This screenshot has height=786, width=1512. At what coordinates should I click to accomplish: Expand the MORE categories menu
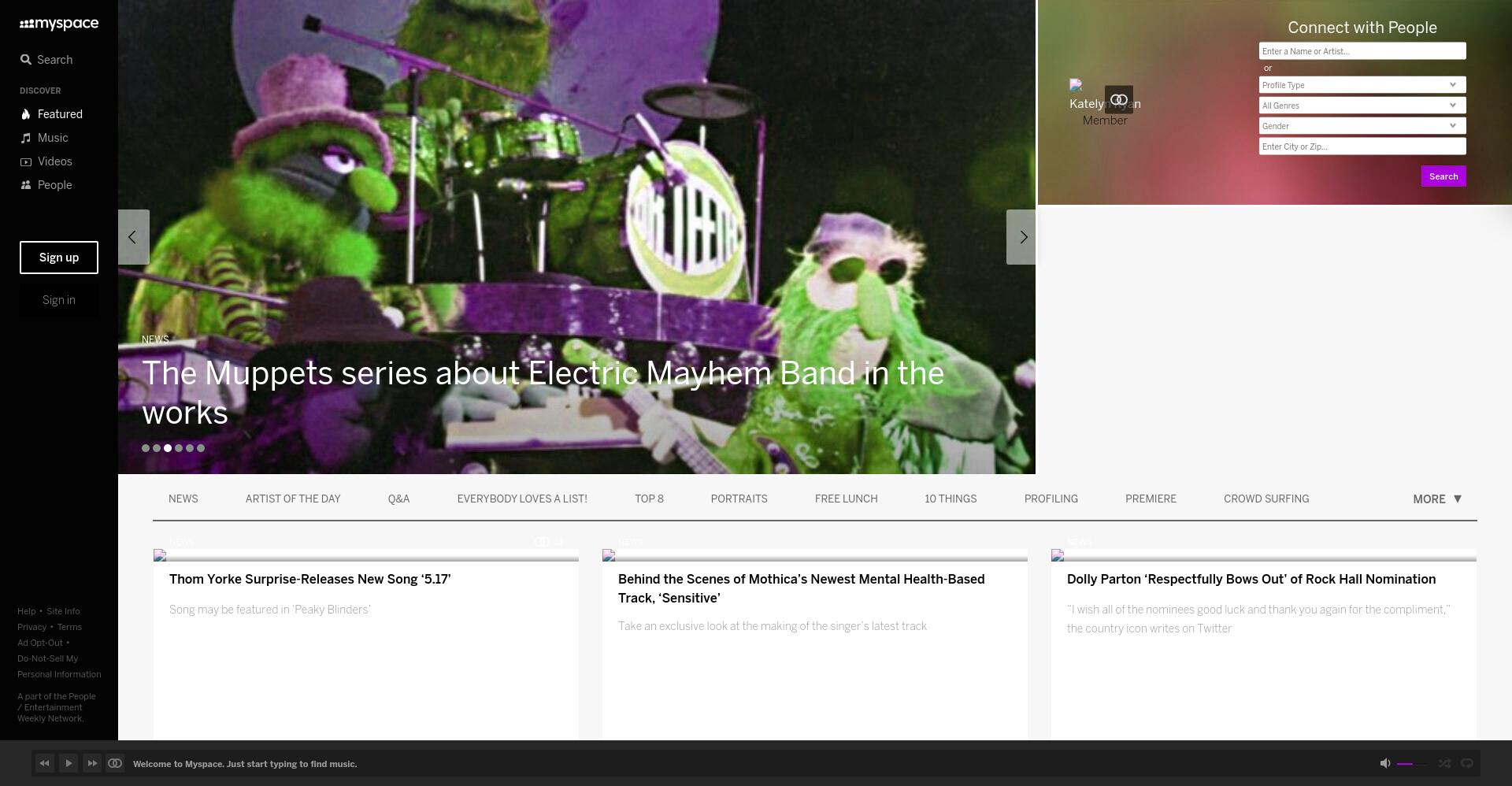1437,499
